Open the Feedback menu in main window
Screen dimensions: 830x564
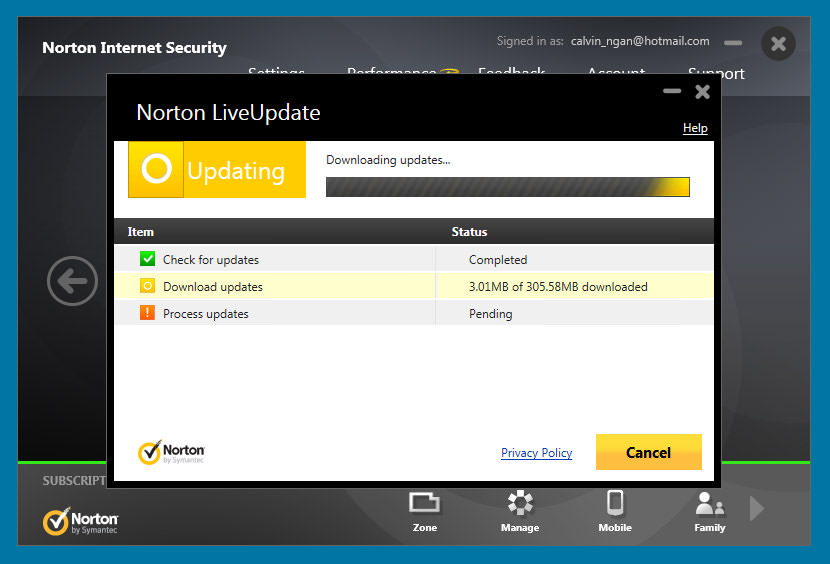coord(511,70)
